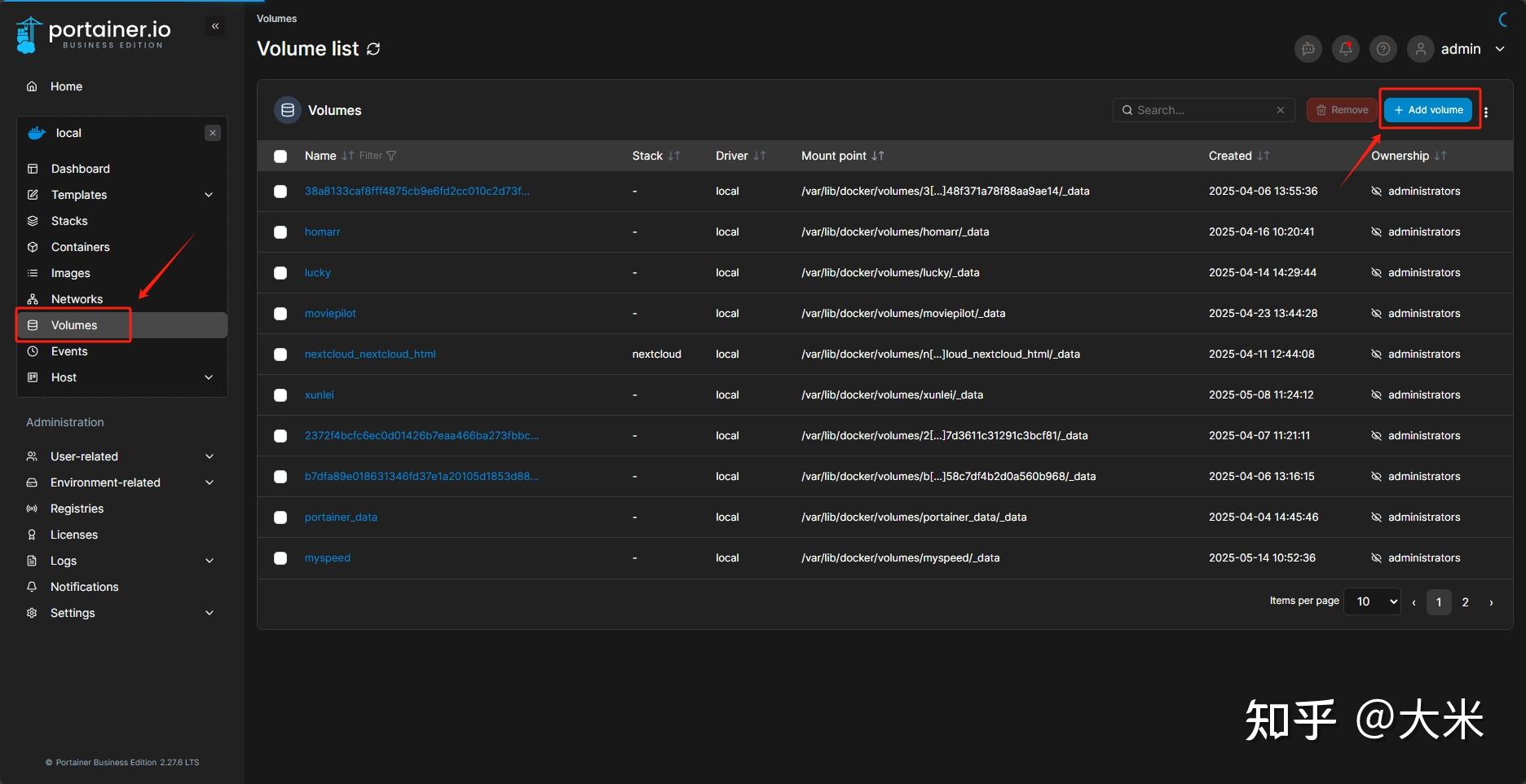Open the nextcloud_nextcloud_html volume link
This screenshot has width=1526, height=784.
[x=370, y=355]
